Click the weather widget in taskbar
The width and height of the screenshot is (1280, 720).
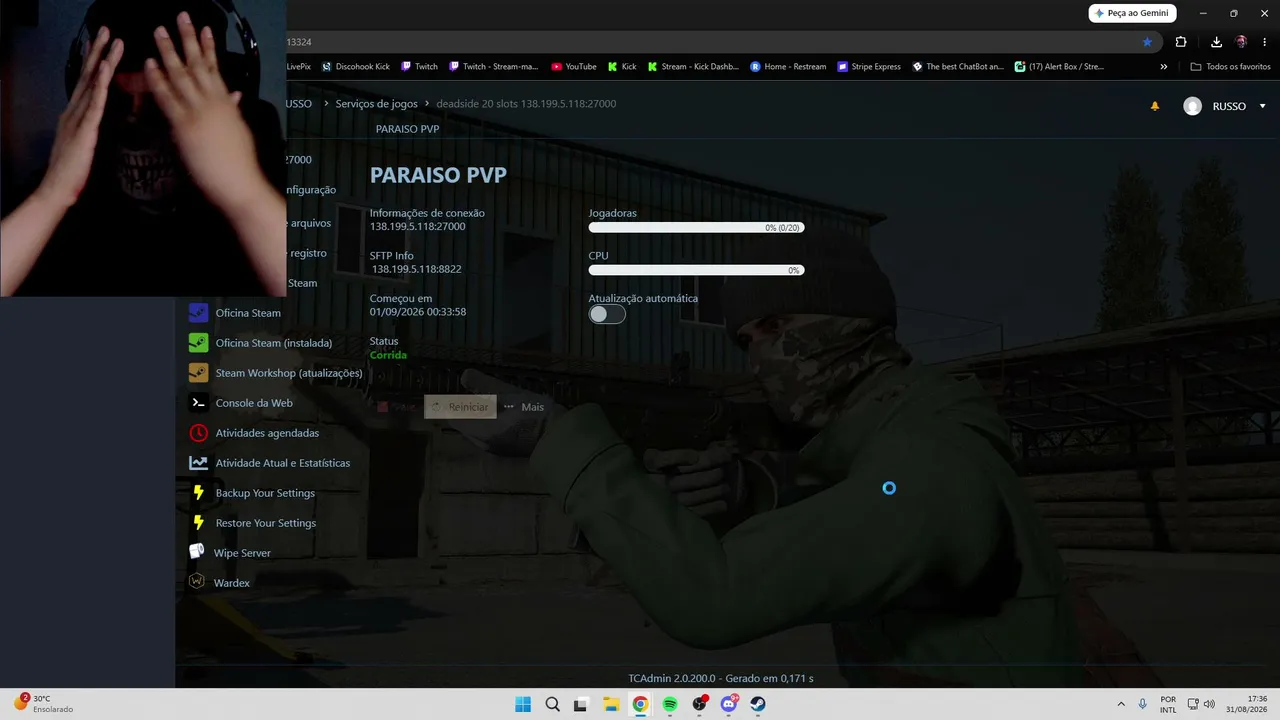[42, 704]
